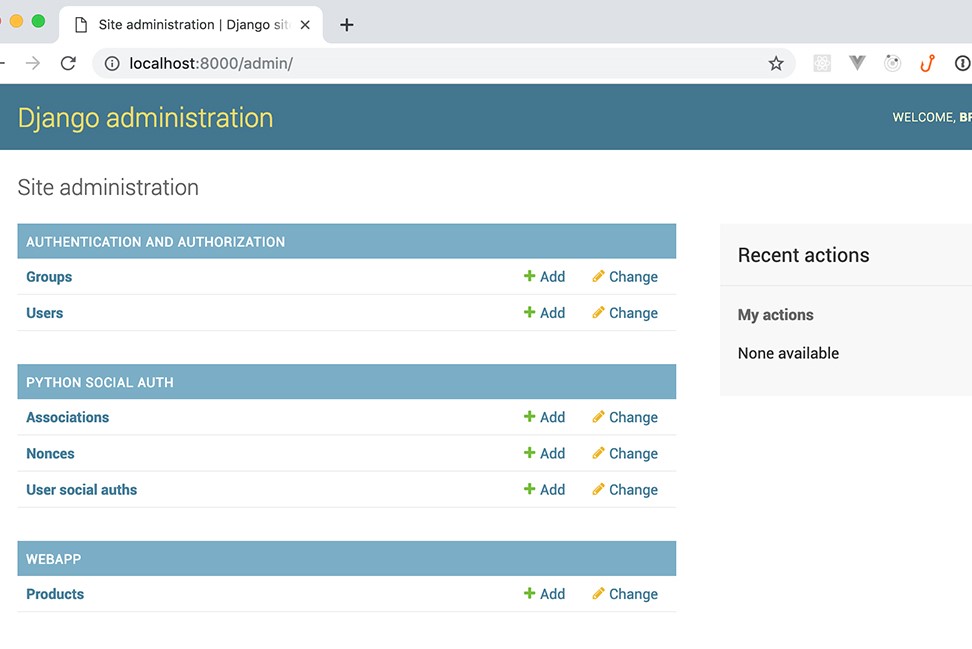Open the Vue devtools extension icon

tap(857, 63)
